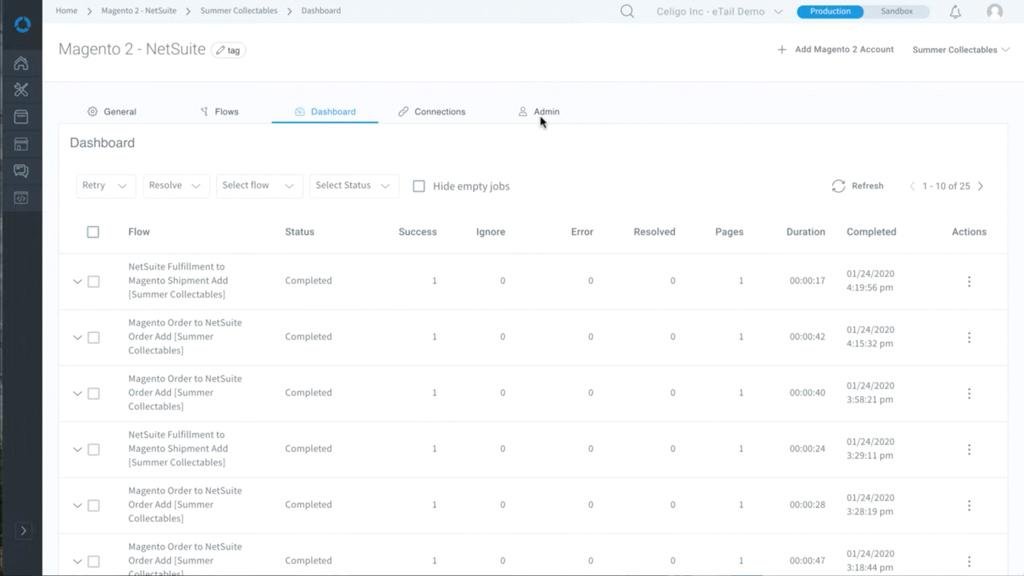Click the pencil tag edit icon

coord(221,50)
